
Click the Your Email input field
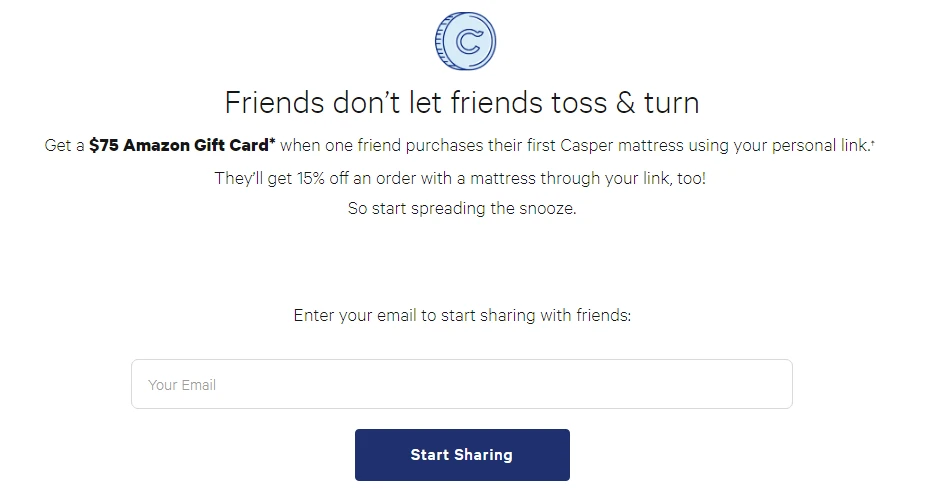[x=461, y=384]
